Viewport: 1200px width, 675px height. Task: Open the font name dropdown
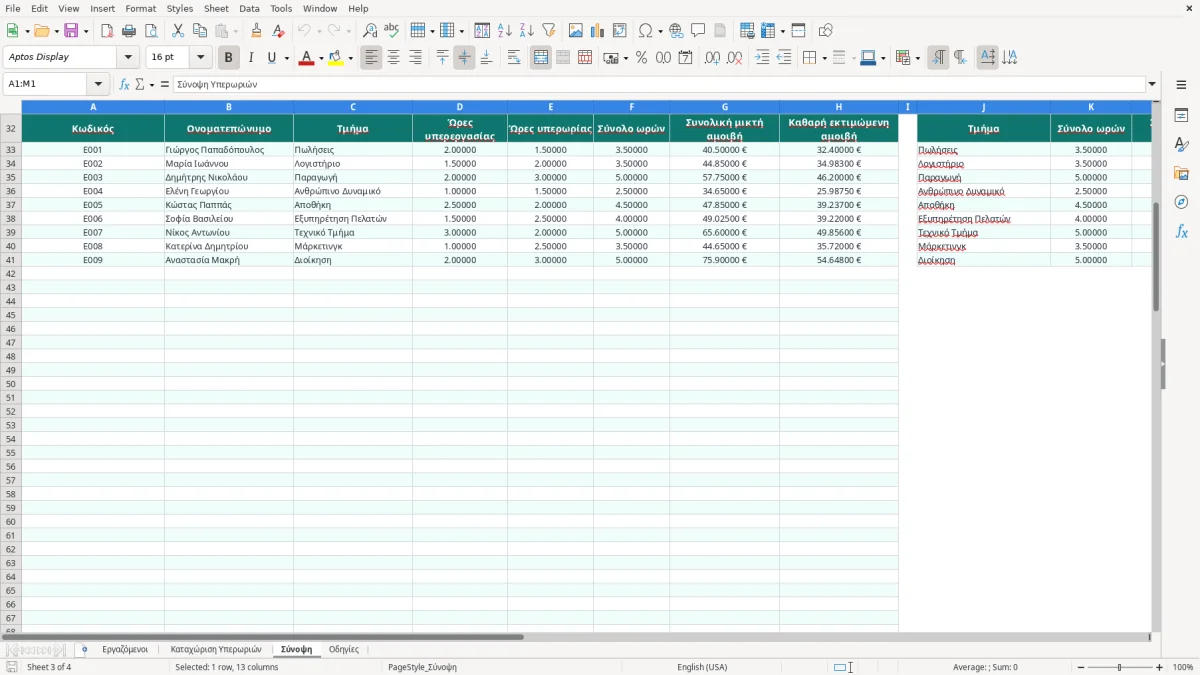point(128,58)
